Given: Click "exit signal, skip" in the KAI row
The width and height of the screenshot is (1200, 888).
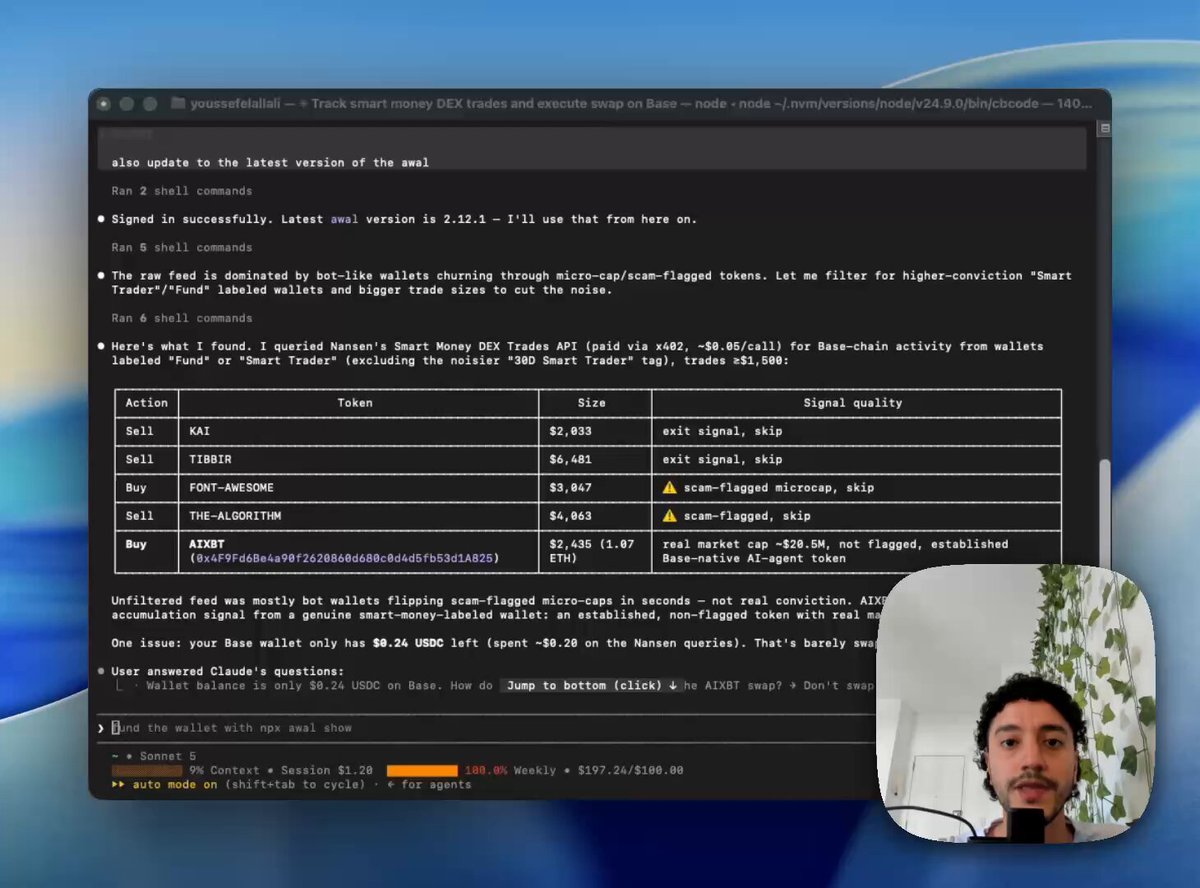Looking at the screenshot, I should [722, 431].
